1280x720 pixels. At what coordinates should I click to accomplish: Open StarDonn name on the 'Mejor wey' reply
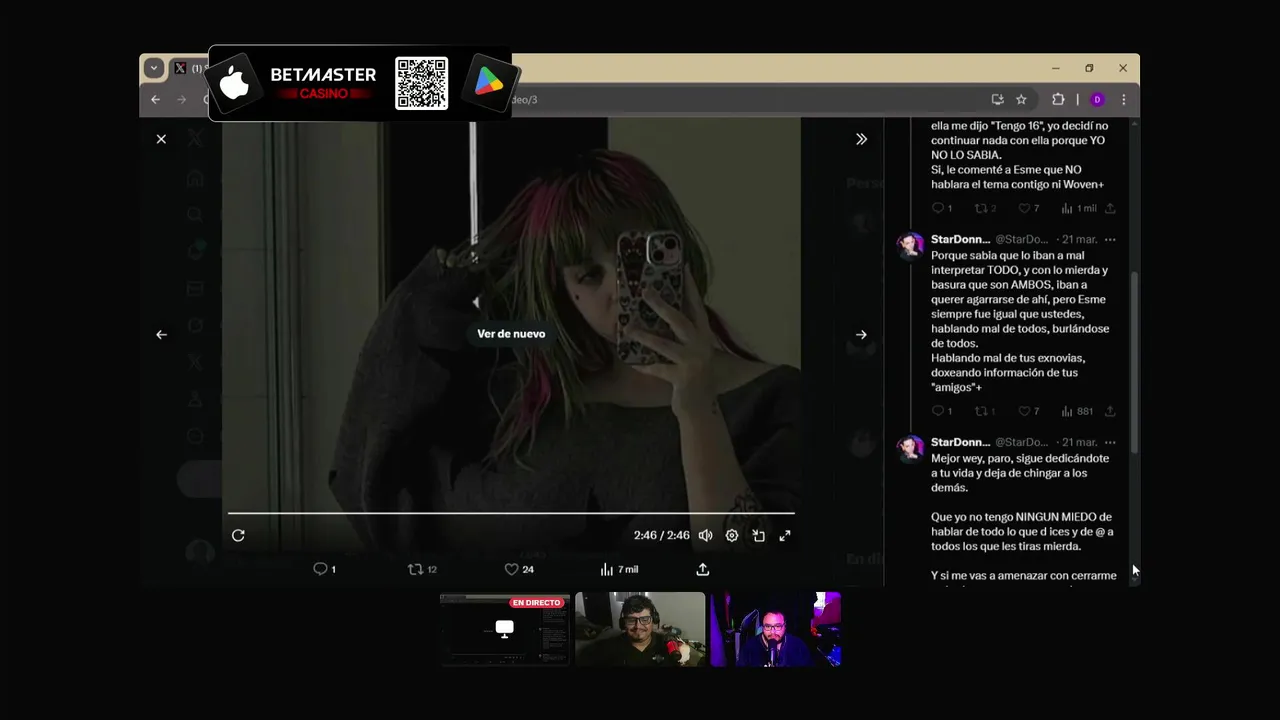(960, 442)
